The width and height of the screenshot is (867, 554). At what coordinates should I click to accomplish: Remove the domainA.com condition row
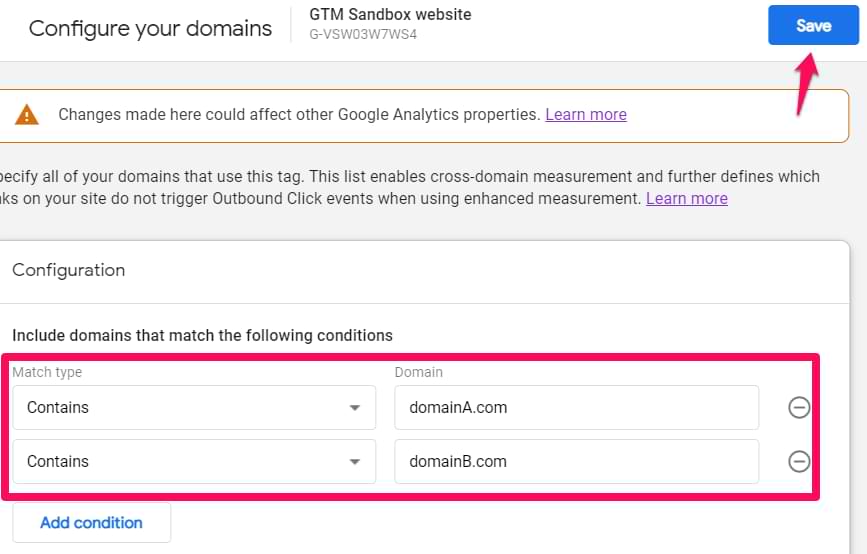tap(798, 407)
